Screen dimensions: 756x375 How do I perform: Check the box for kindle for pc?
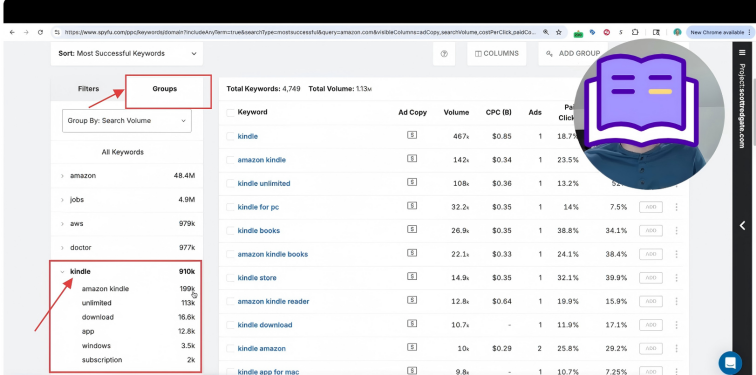pyautogui.click(x=230, y=207)
